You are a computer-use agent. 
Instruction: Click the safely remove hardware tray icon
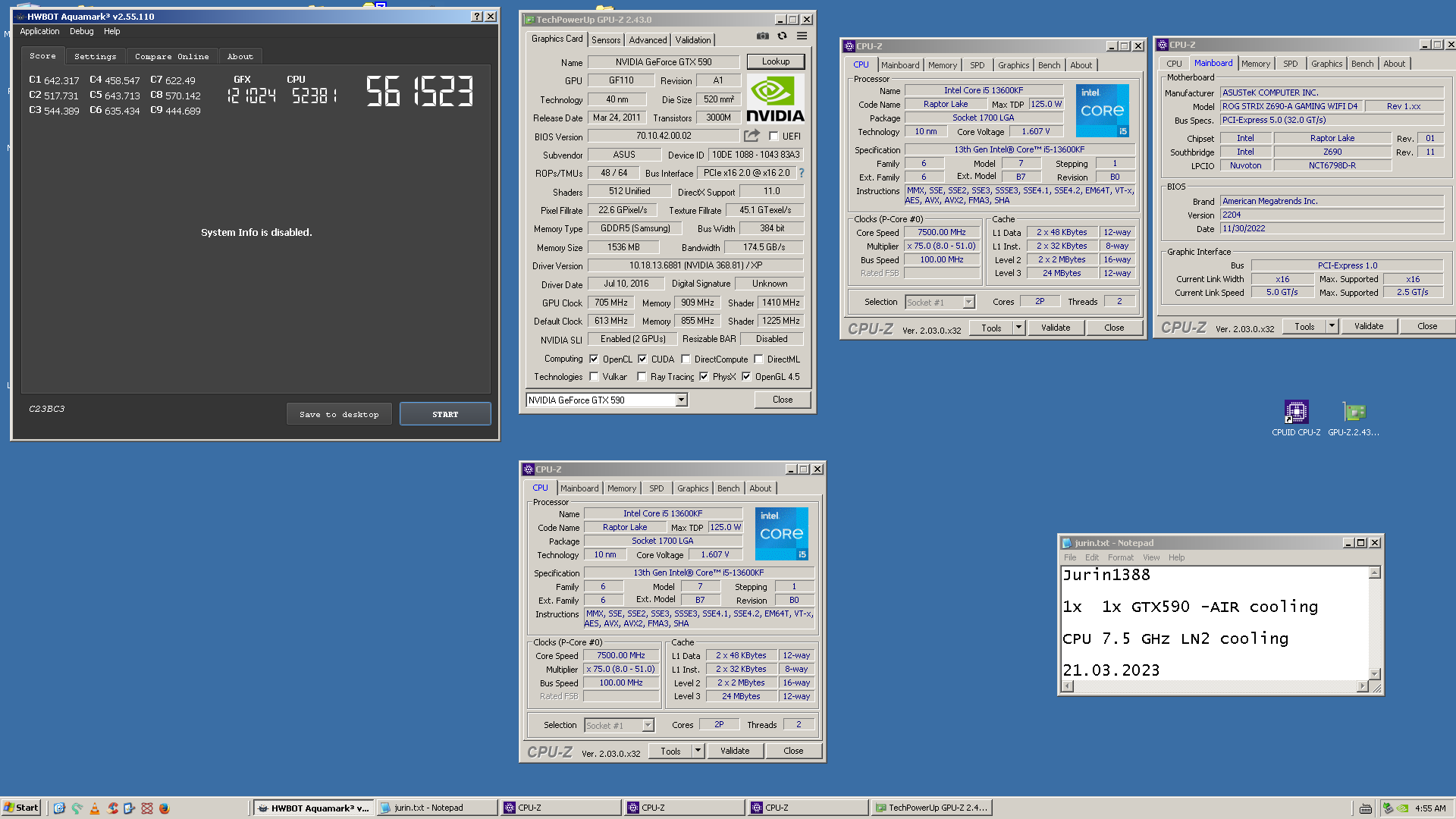click(1388, 808)
